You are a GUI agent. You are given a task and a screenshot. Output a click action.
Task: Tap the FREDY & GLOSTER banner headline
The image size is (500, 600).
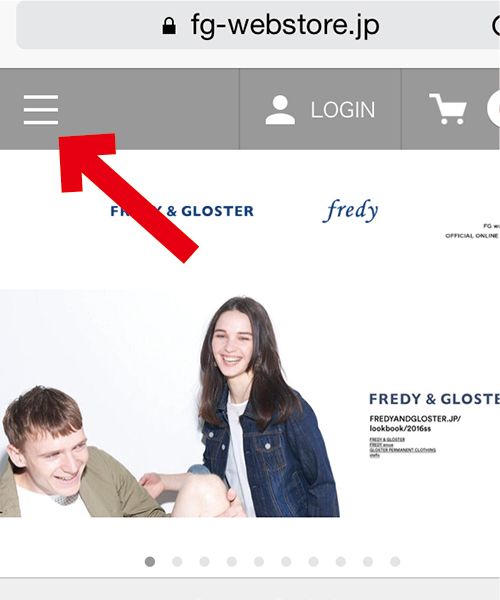pos(435,399)
